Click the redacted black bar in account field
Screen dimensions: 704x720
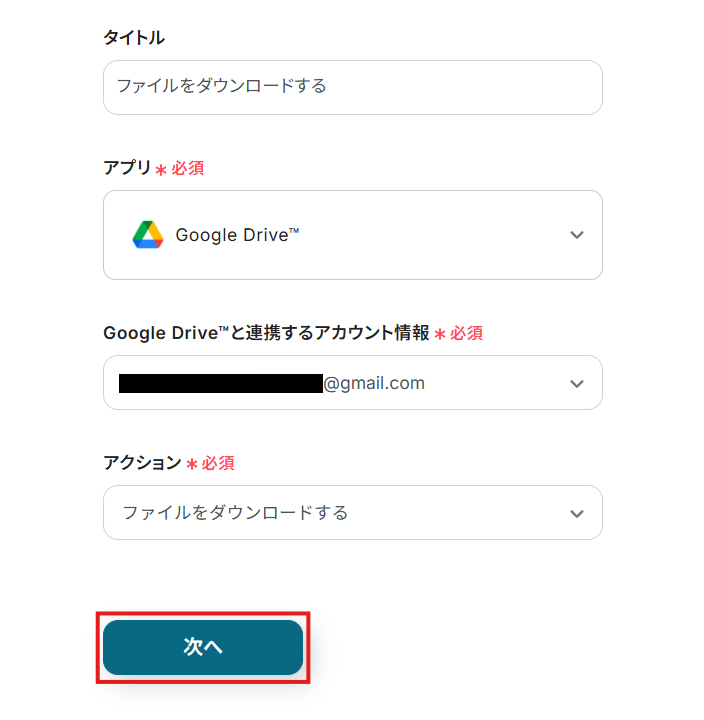(220, 383)
